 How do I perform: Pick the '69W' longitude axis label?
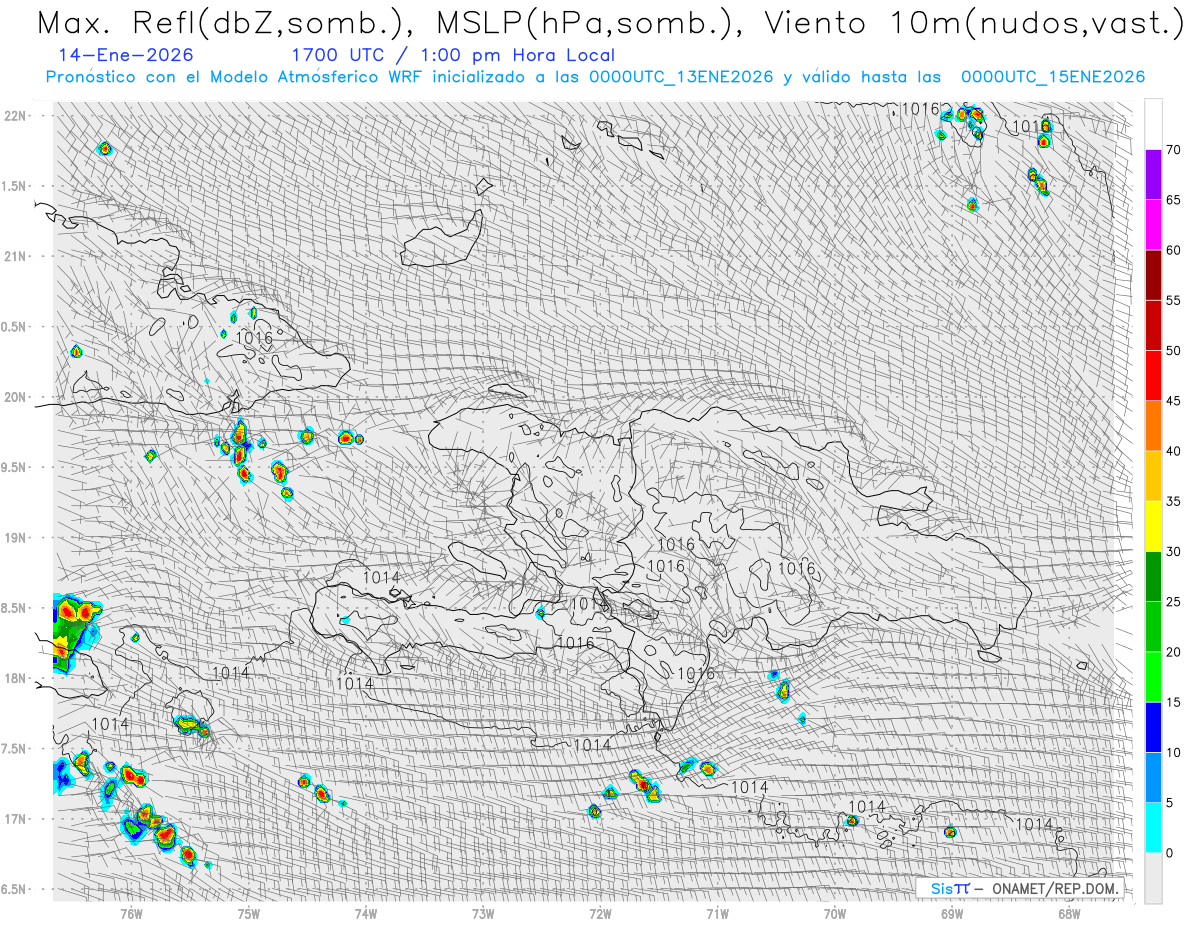click(952, 912)
